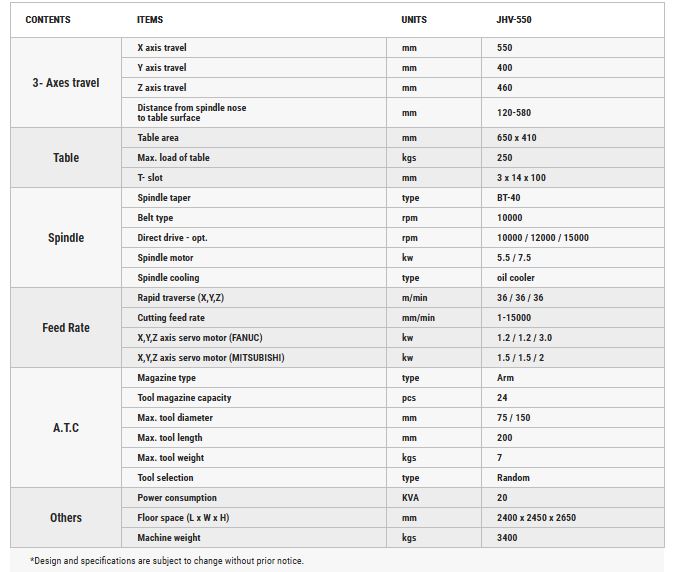Image resolution: width=680 pixels, height=572 pixels.
Task: Select the Feed Rate category cell
Action: 66,327
